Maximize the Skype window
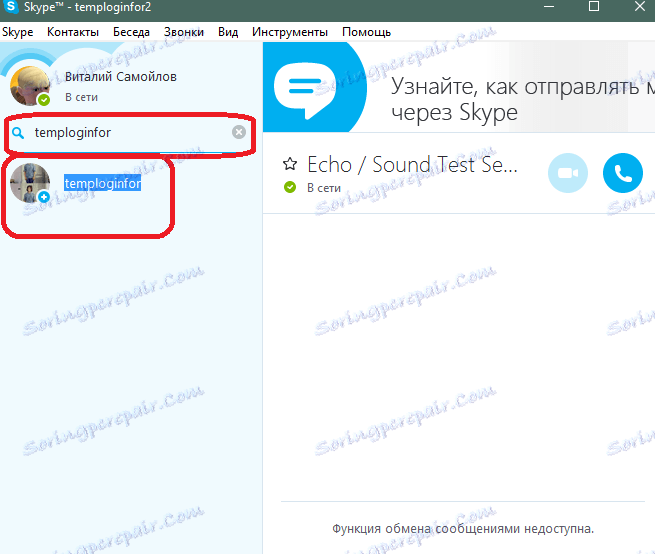This screenshot has width=655, height=554. pos(594,7)
